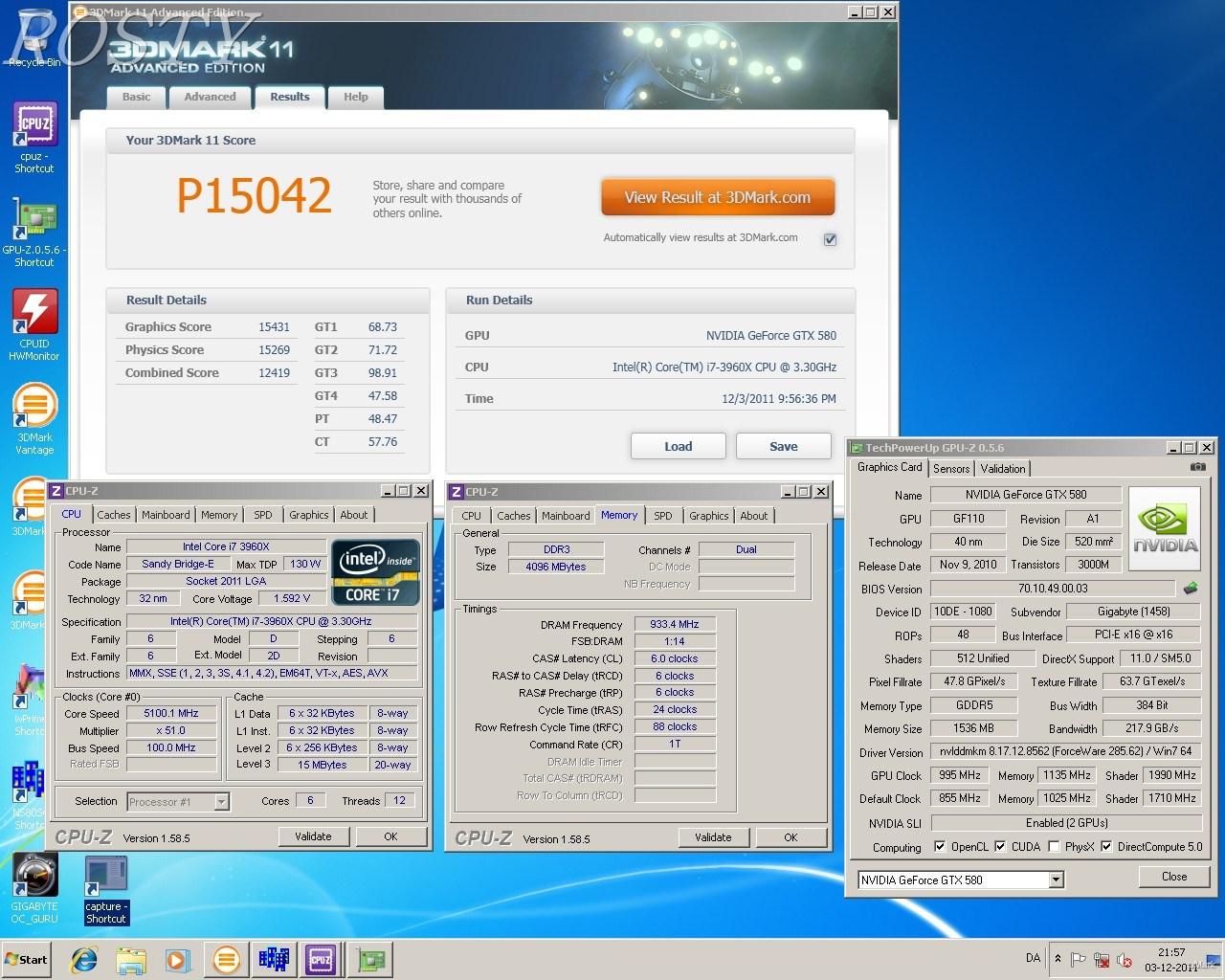Launch CPUID HWMonitor from the desktop
The image size is (1225, 980).
34,325
